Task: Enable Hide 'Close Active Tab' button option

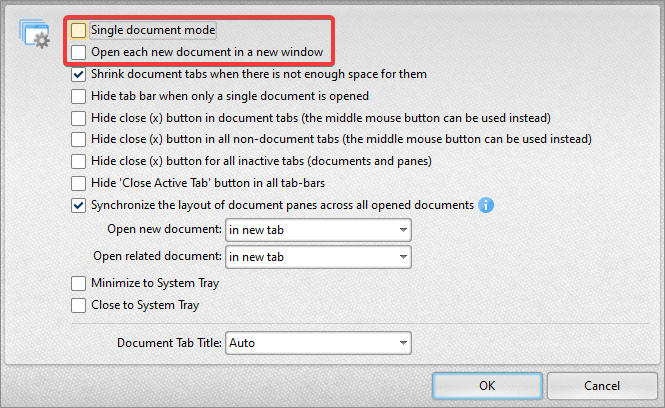Action: pos(78,183)
